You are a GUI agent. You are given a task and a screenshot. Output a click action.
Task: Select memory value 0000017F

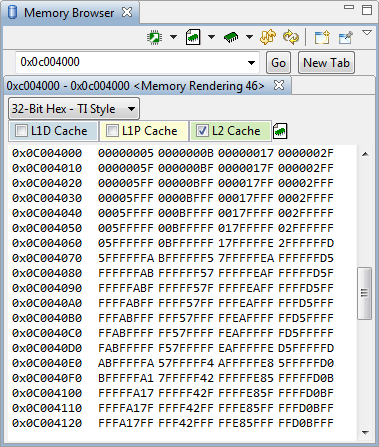[x=246, y=168]
